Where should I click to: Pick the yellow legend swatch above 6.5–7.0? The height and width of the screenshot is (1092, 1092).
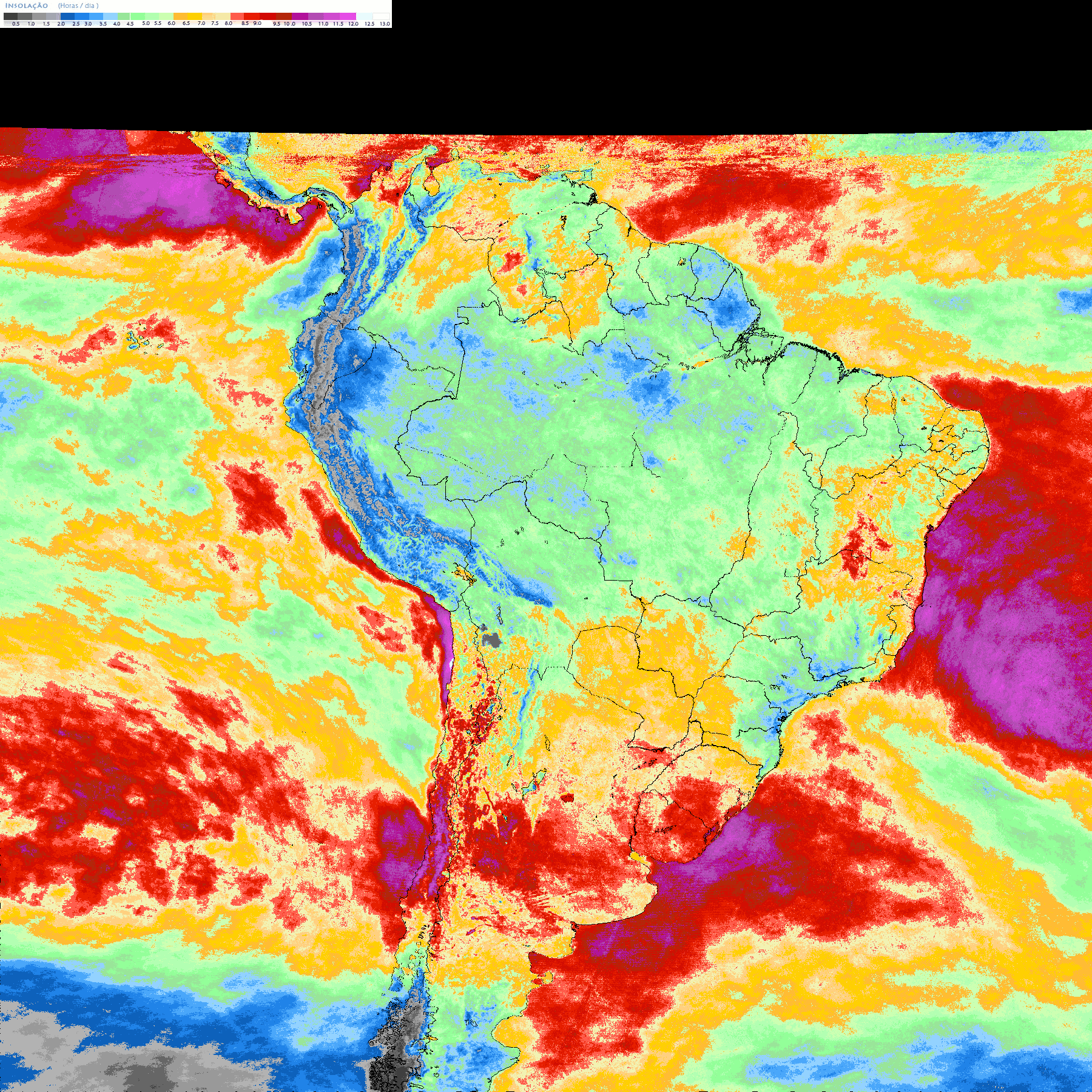point(195,16)
